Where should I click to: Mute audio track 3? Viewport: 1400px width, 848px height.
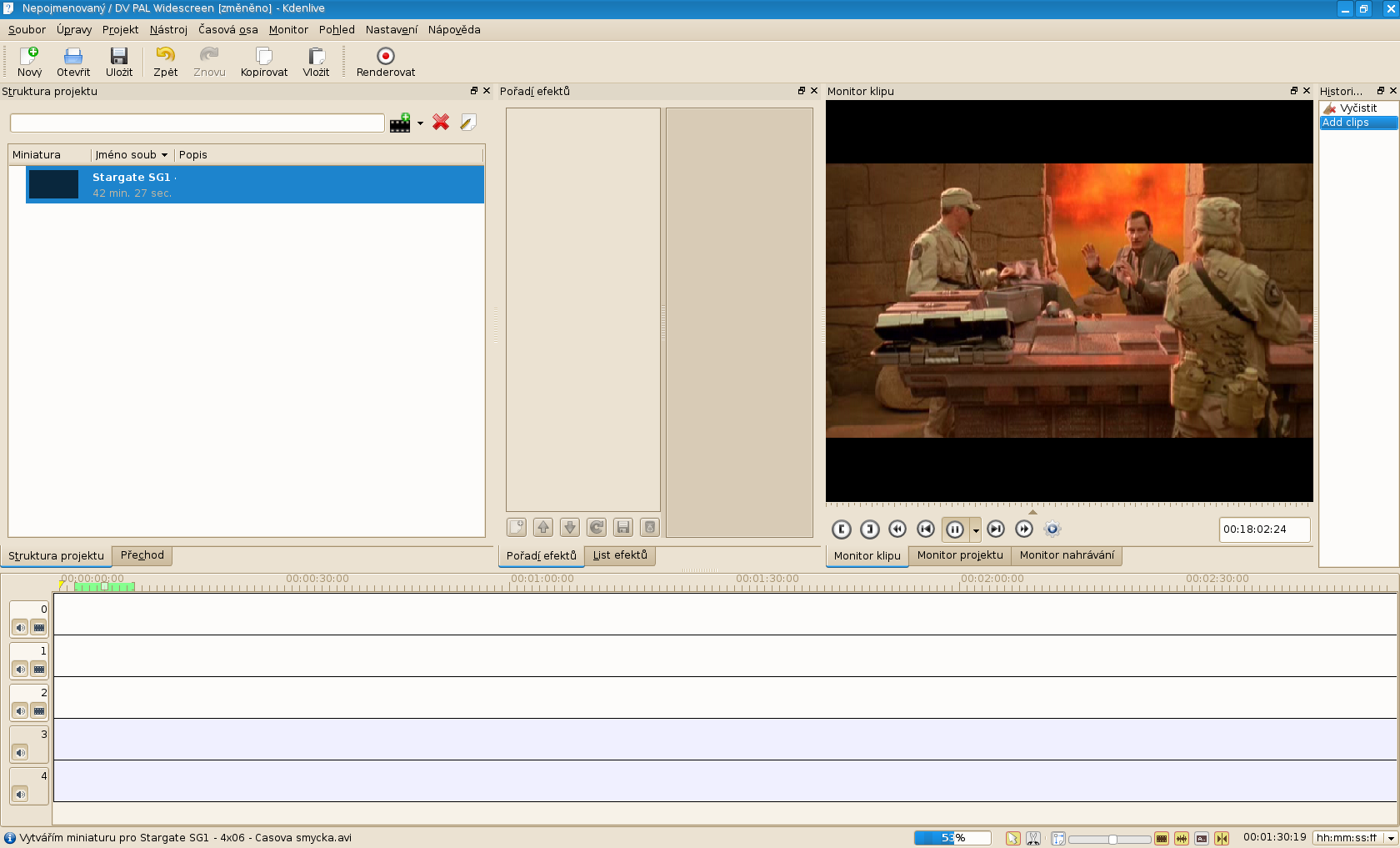pyautogui.click(x=21, y=753)
